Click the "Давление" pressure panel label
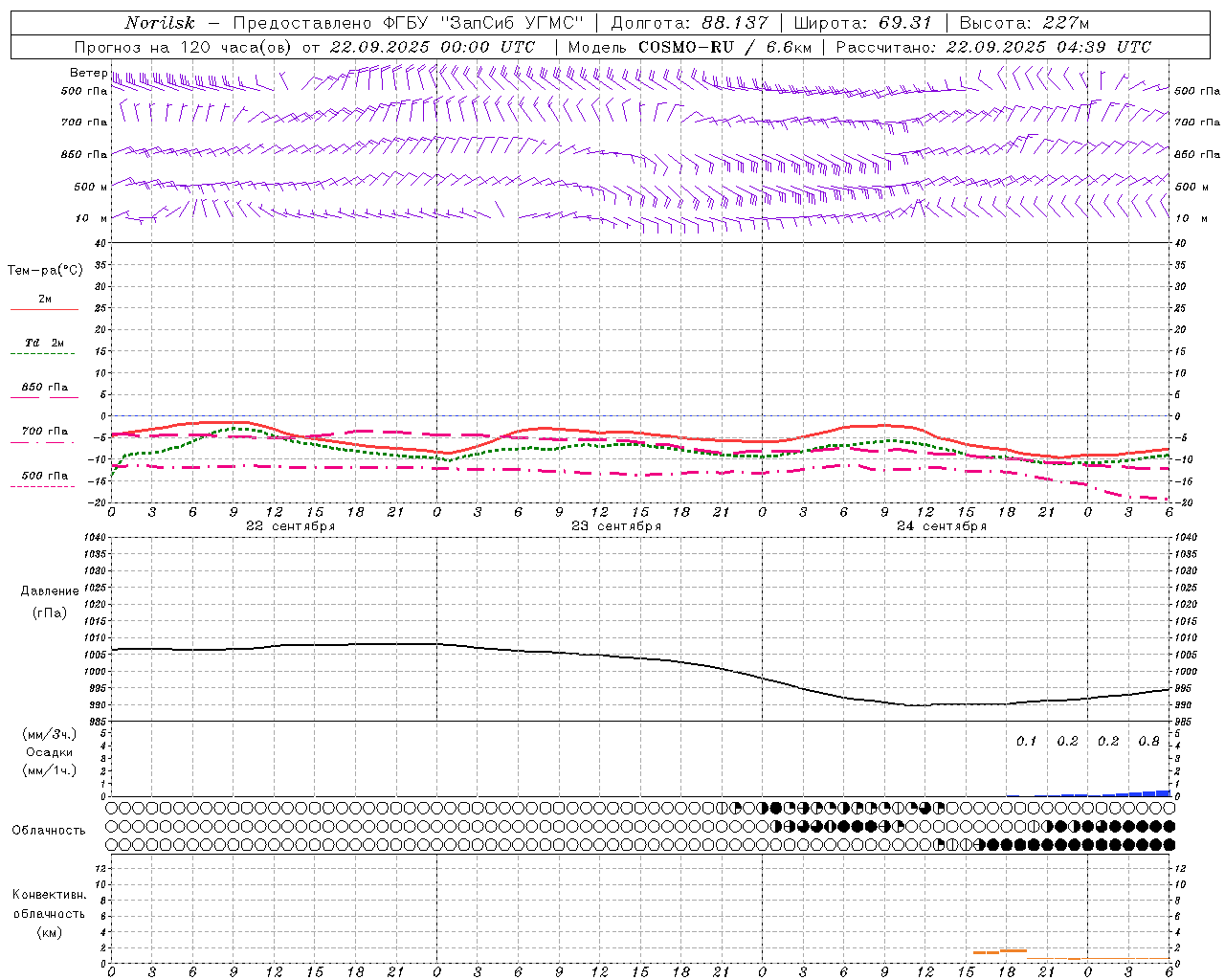 click(50, 591)
